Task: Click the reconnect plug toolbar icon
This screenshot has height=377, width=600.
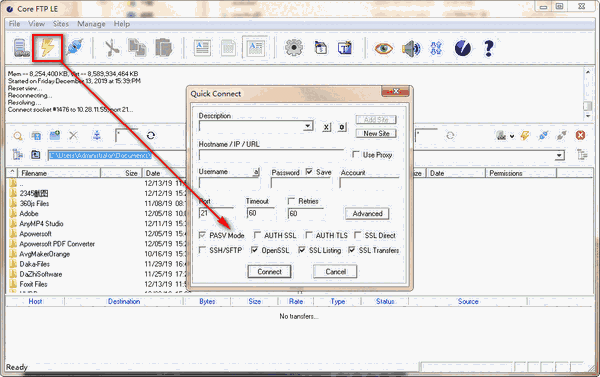Action: [75, 48]
